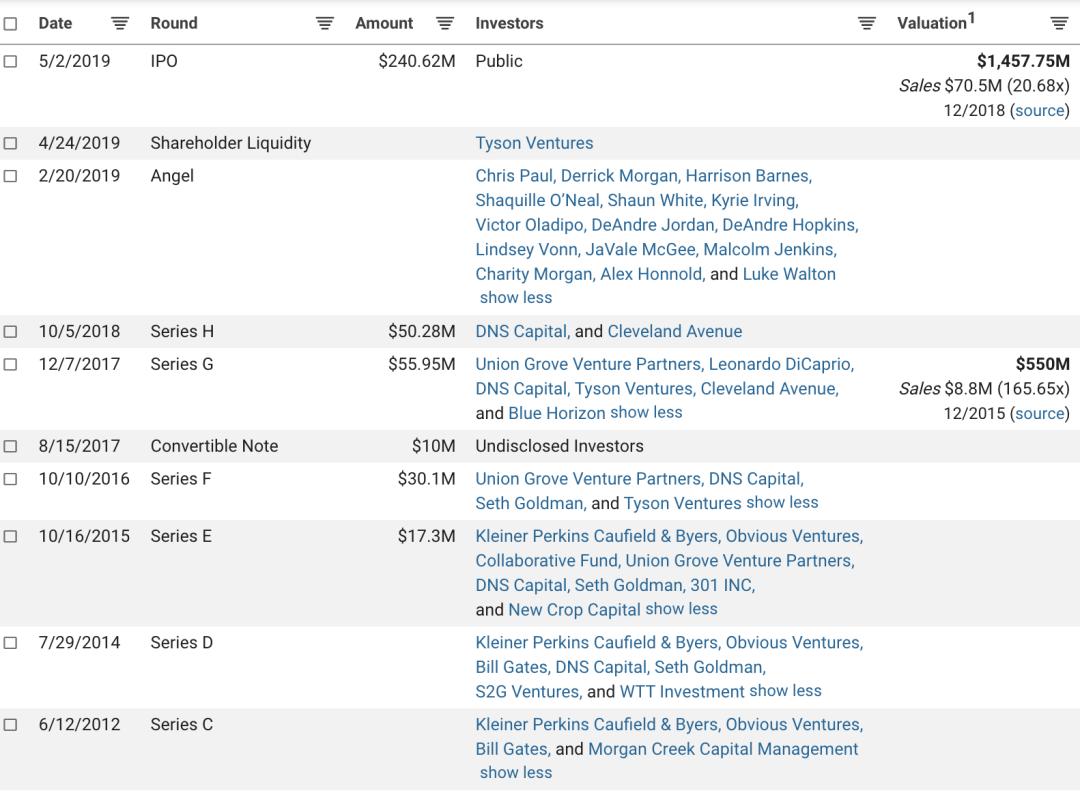Open New Crop Capital investor link
1080x793 pixels.
point(574,610)
